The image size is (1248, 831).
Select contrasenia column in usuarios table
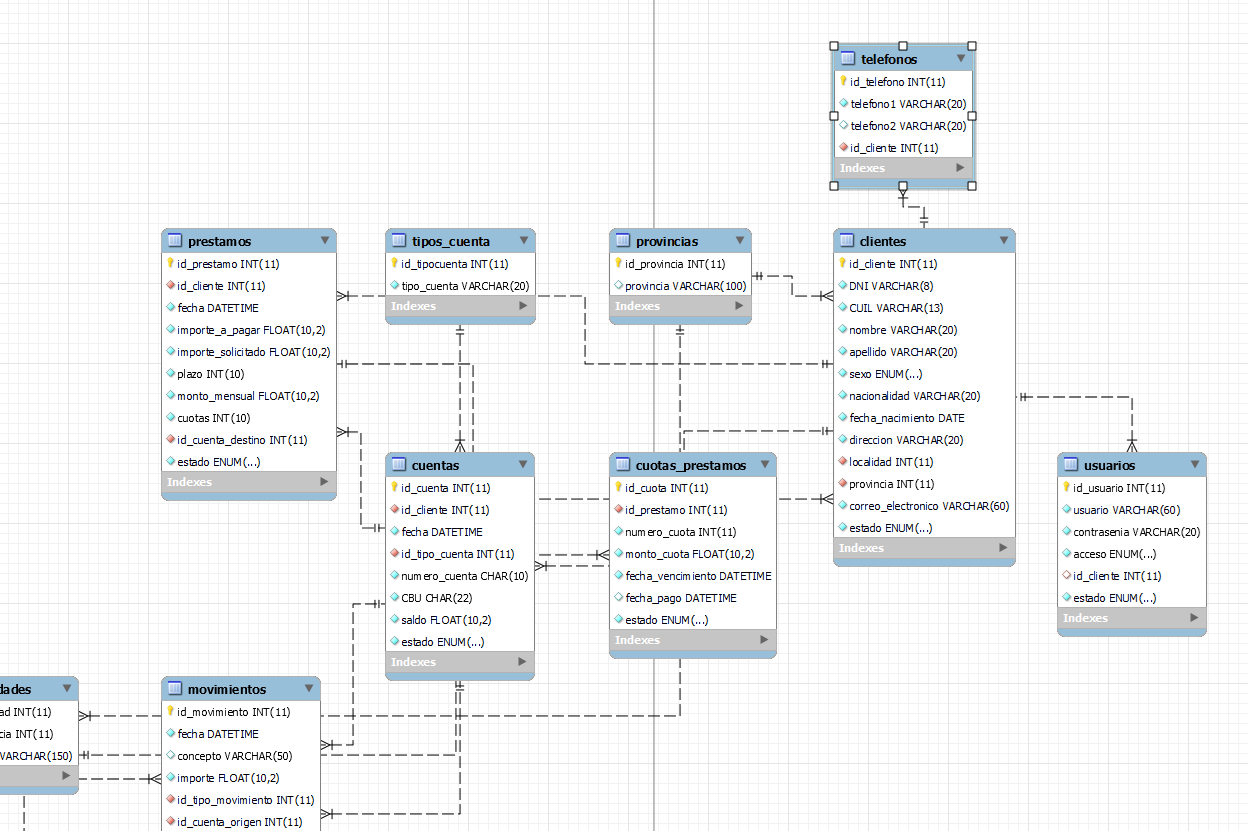1135,532
